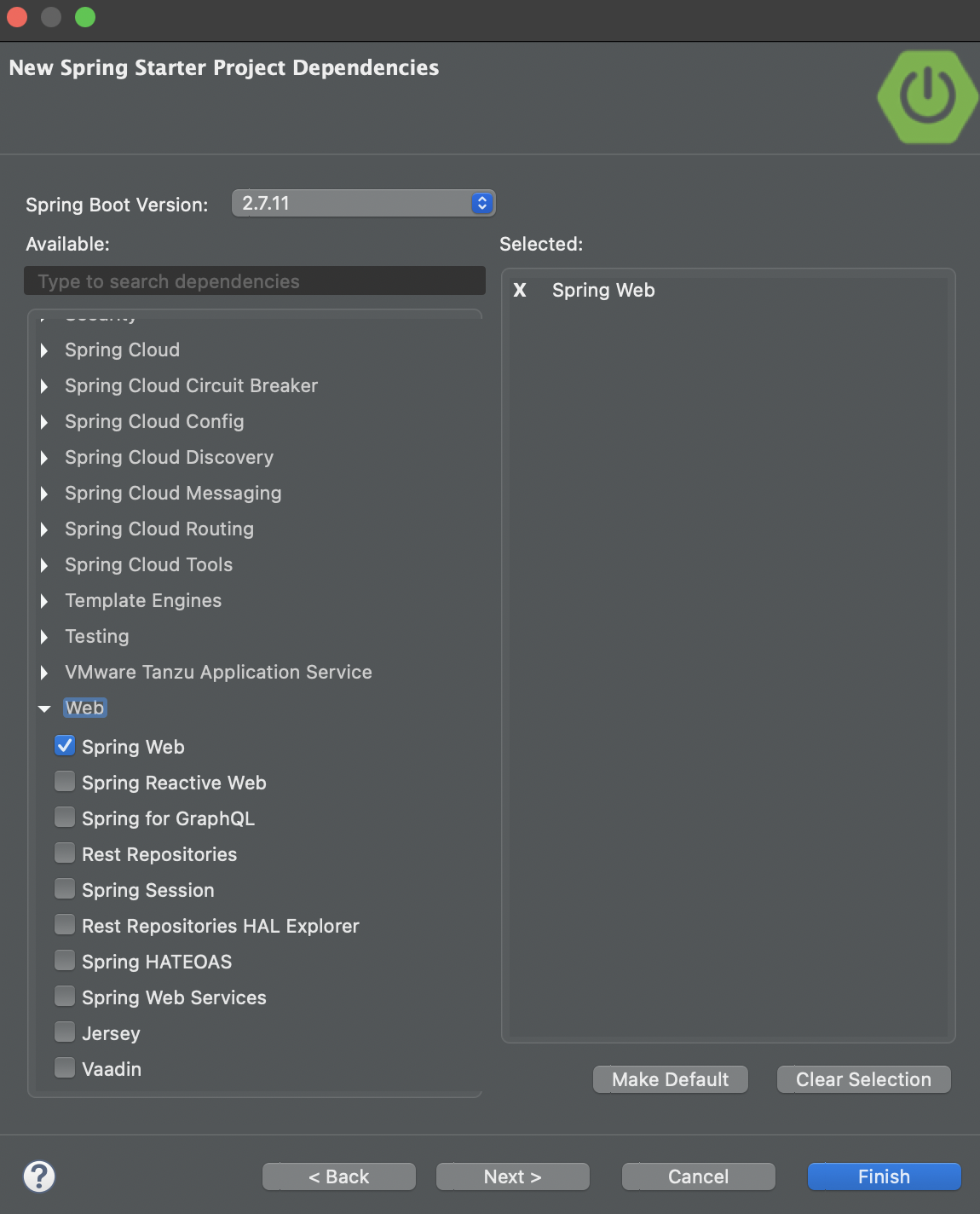The width and height of the screenshot is (980, 1214).
Task: Select the Spring Cloud label
Action: click(123, 350)
